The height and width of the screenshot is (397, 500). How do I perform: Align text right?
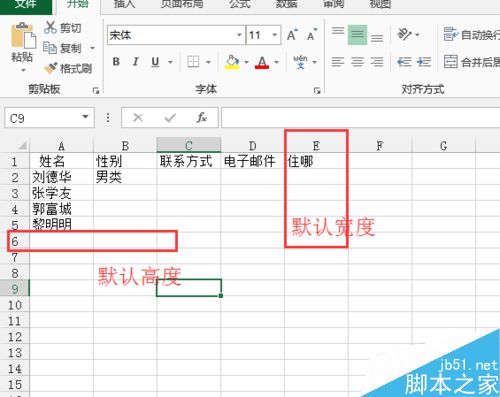point(377,62)
